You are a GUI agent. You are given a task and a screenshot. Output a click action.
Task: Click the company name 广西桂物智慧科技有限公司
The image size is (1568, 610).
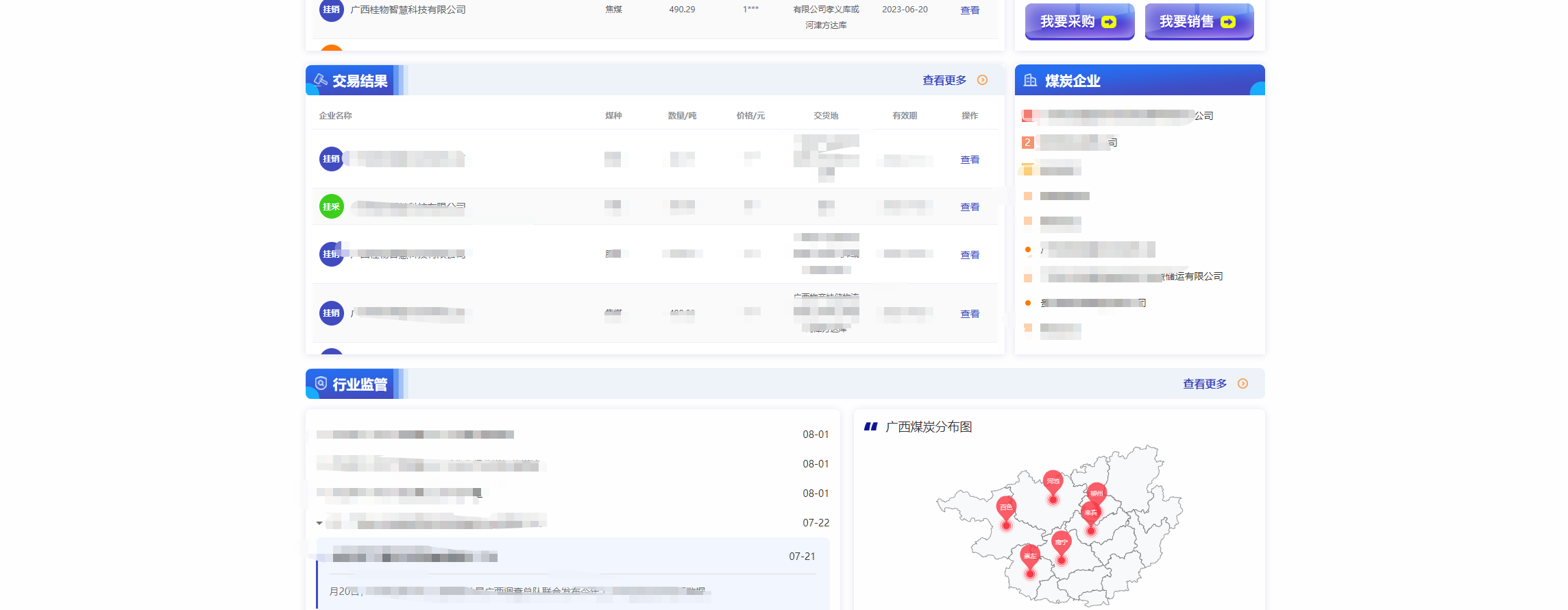pos(408,10)
